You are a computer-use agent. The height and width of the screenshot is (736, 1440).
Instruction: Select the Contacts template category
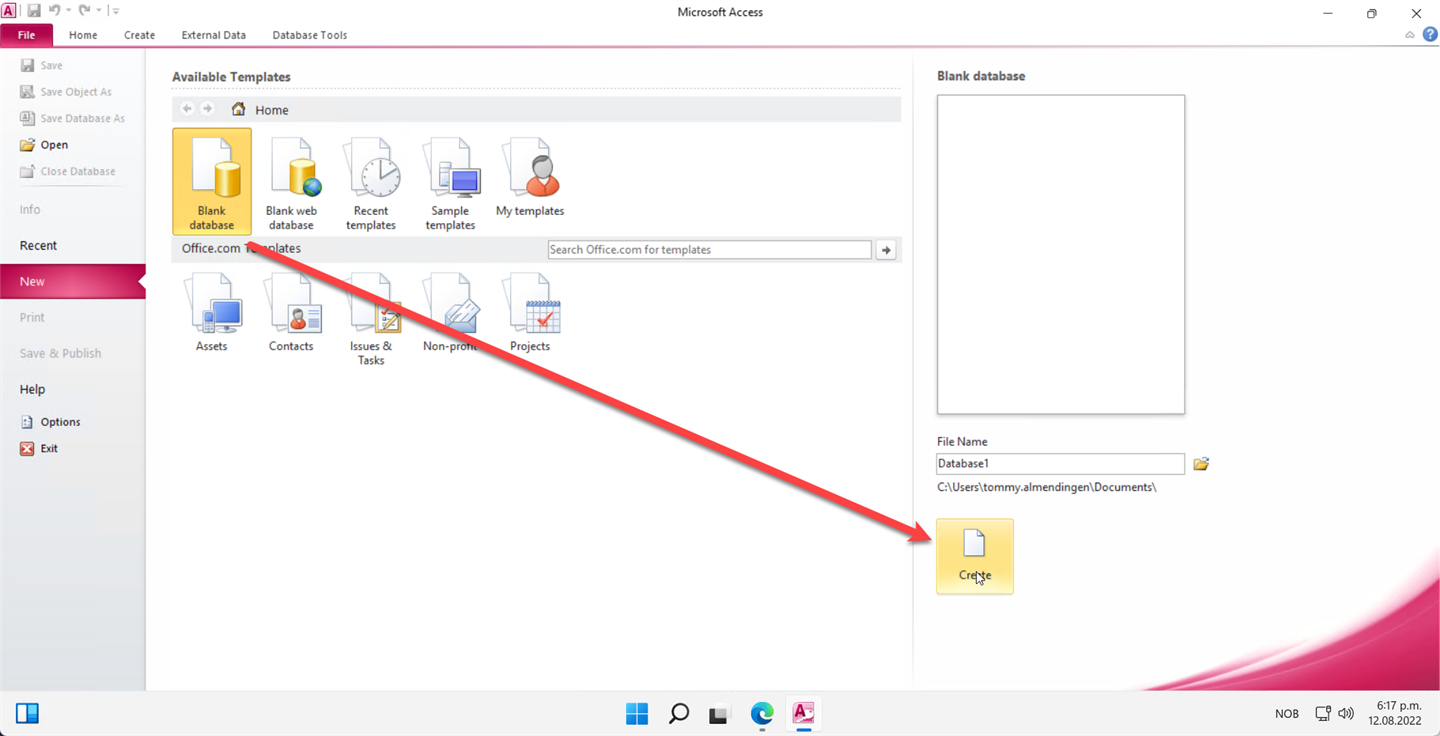tap(291, 313)
